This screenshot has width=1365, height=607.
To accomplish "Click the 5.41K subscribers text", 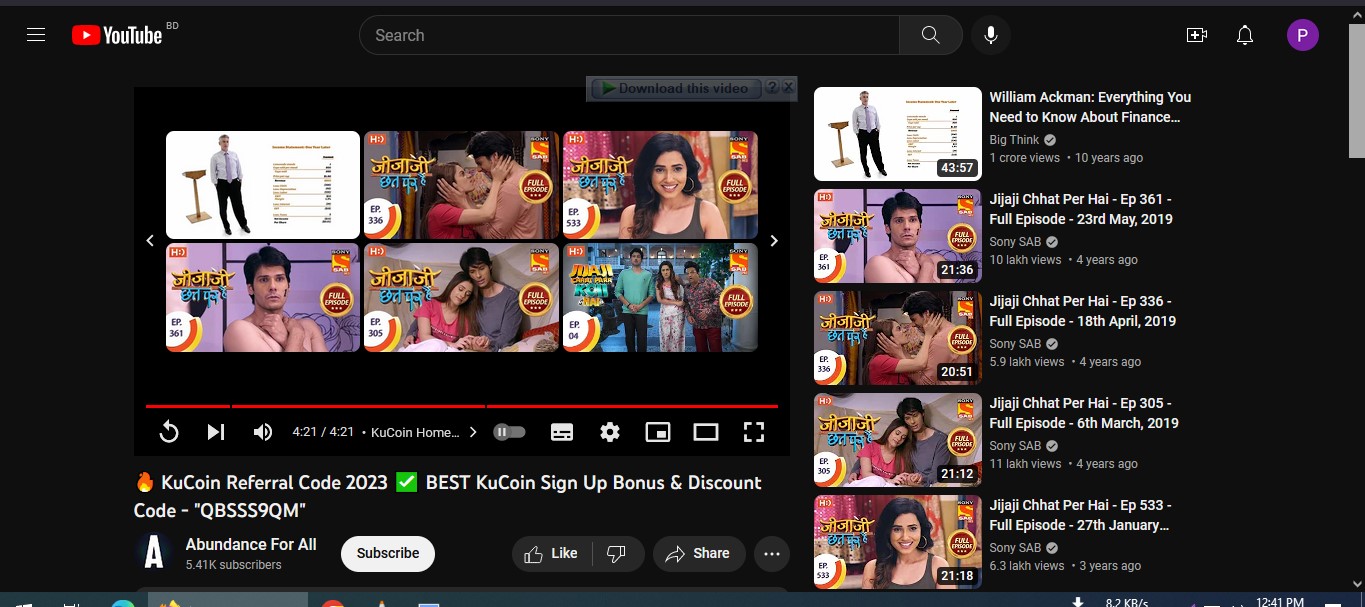I will (233, 565).
